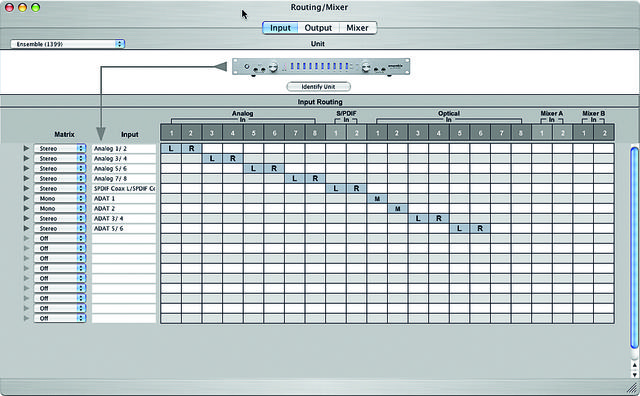
Task: Expand disclosure triangle of ADAT 2 row
Action: click(x=27, y=208)
